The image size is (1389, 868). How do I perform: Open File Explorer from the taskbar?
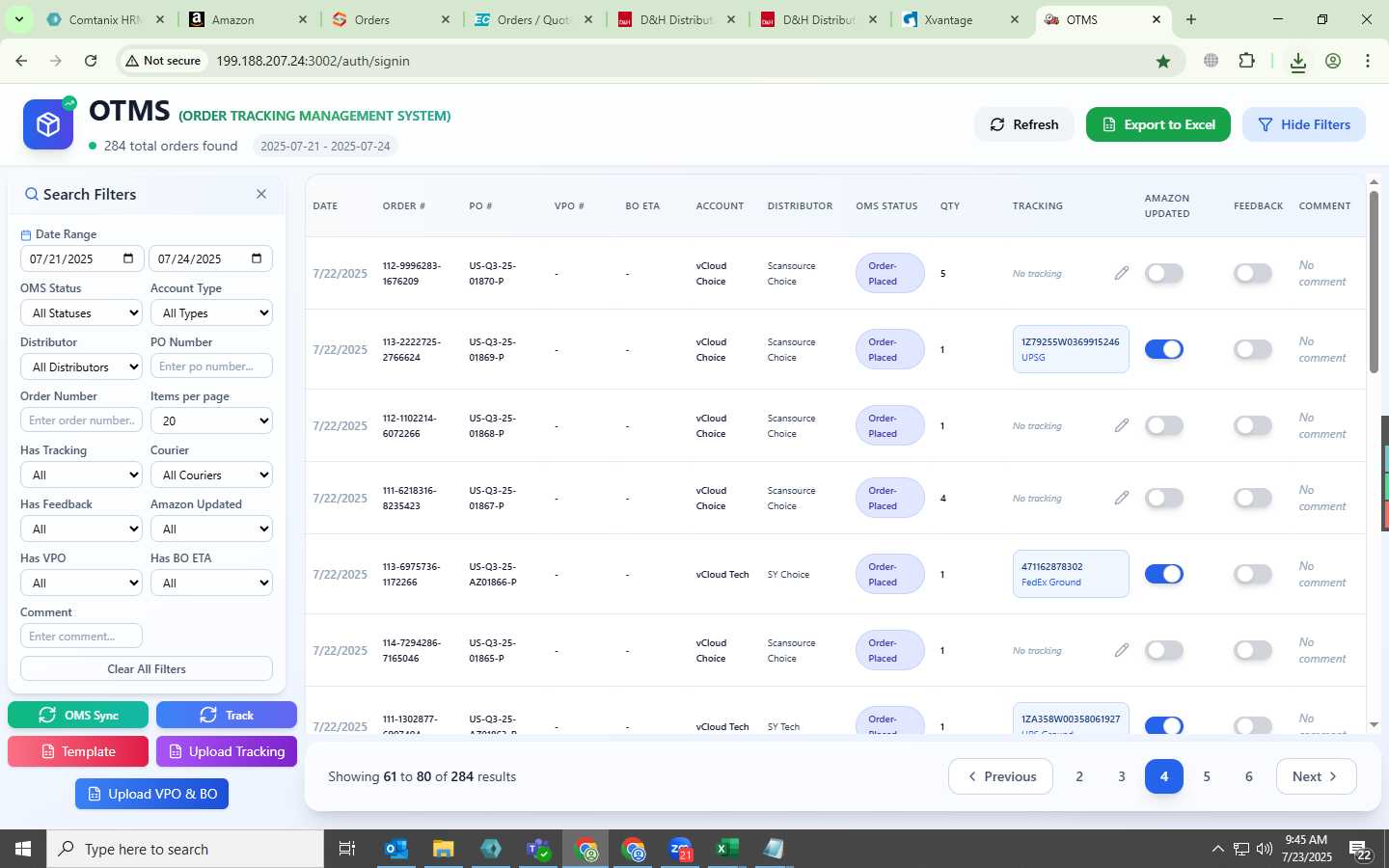point(443,849)
